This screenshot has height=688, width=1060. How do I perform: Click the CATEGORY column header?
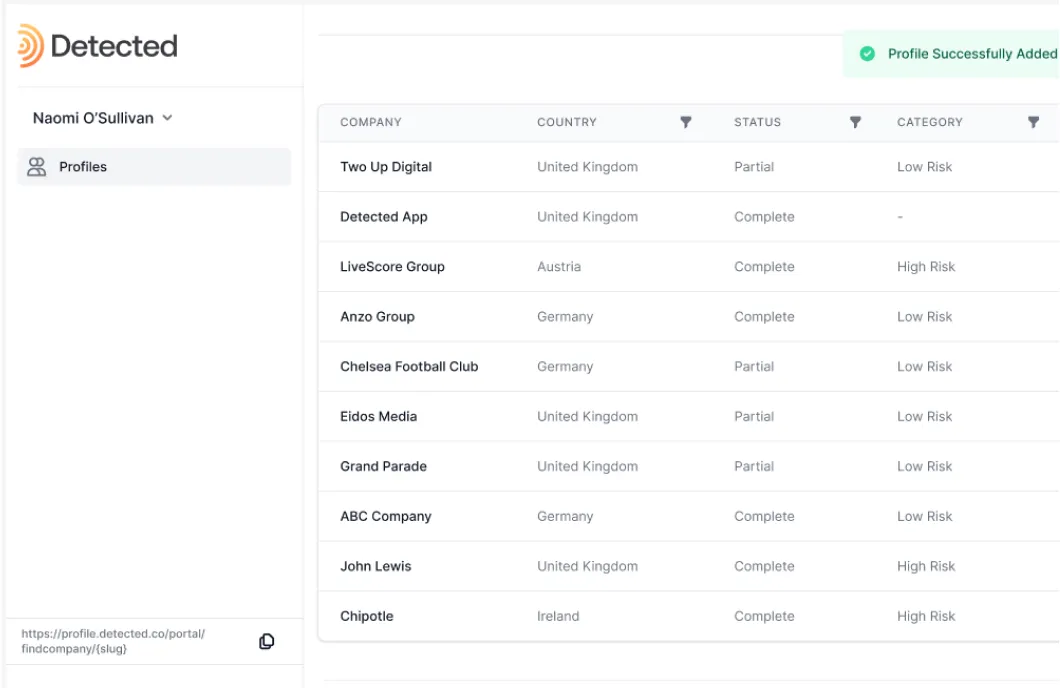pyautogui.click(x=930, y=122)
